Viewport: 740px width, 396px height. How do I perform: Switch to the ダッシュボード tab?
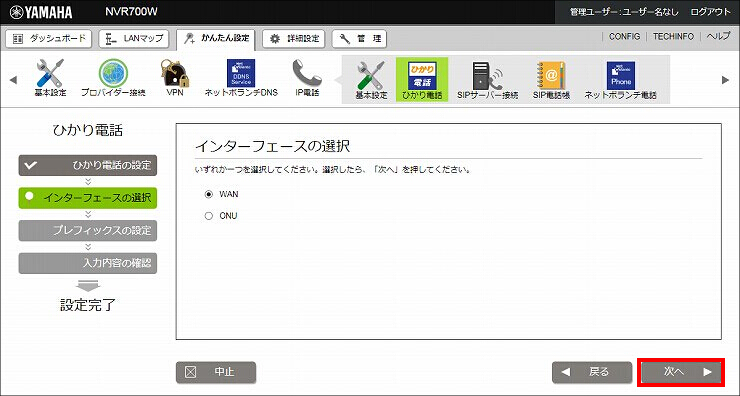pos(49,39)
